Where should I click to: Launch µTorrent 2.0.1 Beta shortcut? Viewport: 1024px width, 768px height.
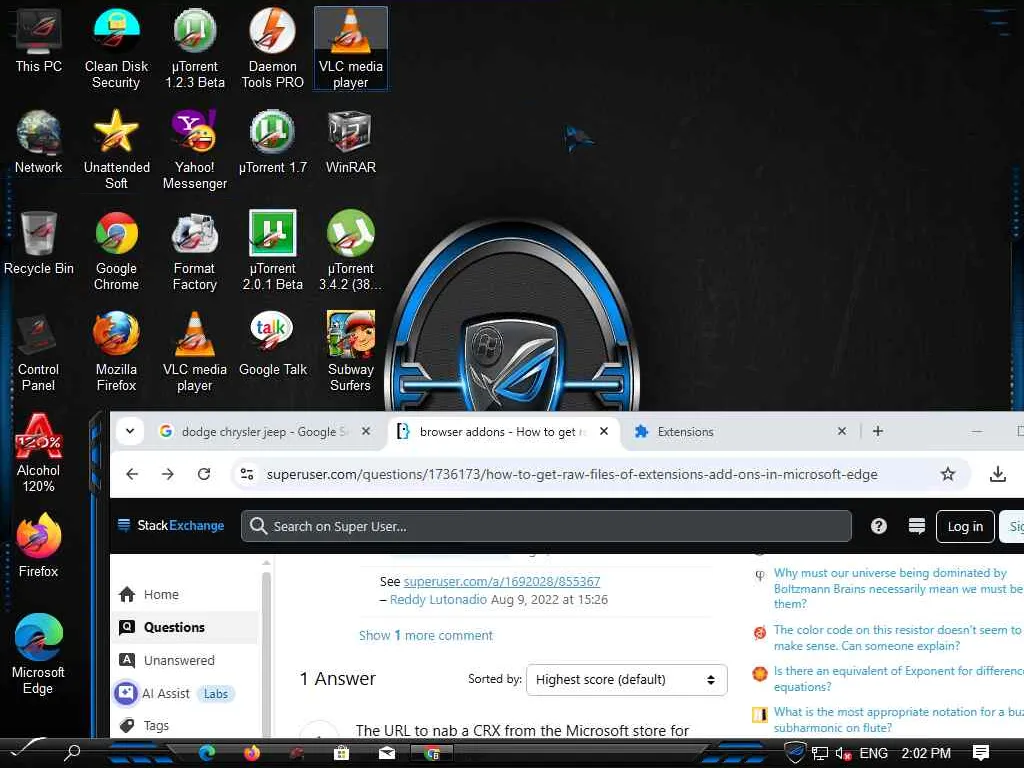coord(272,251)
